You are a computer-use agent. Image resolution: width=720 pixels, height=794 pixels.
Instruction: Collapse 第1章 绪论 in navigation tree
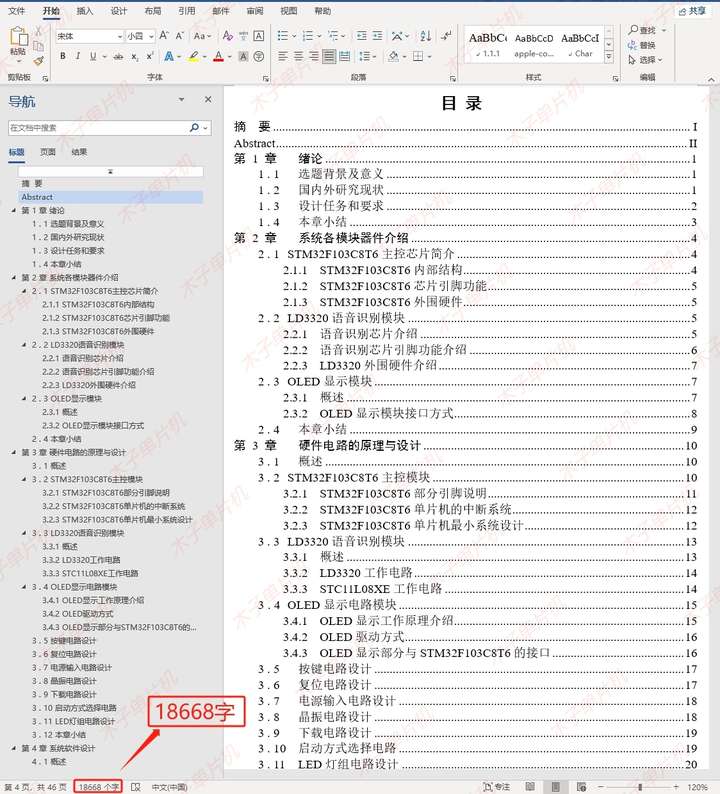[x=14, y=210]
